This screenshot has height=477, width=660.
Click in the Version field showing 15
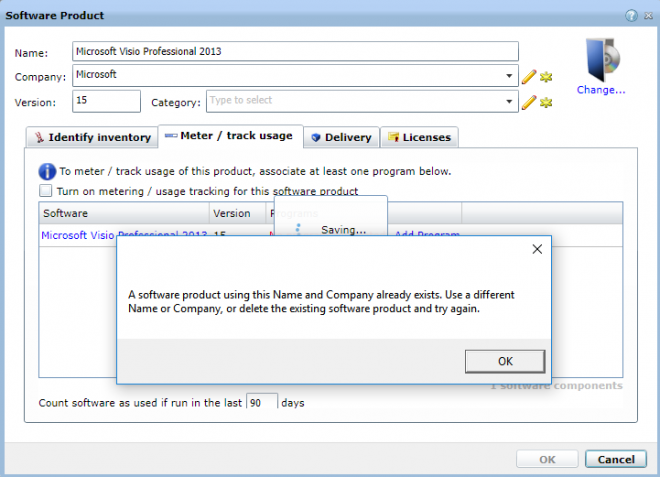(x=106, y=101)
